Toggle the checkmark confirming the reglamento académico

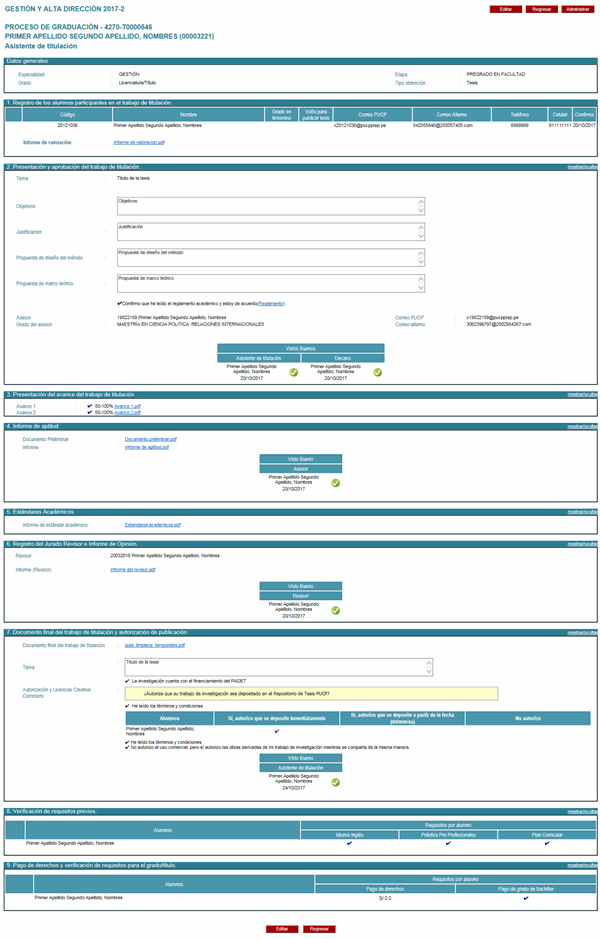pos(120,304)
